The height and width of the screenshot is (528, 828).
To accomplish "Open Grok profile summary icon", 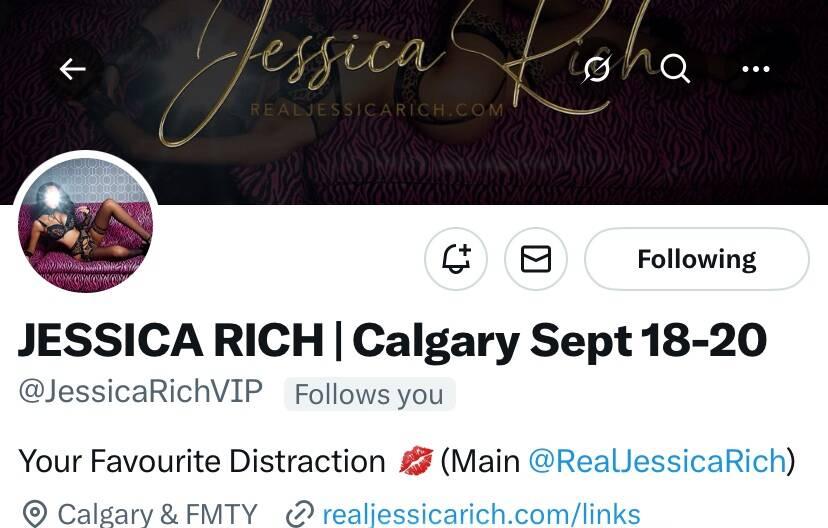I will 597,69.
